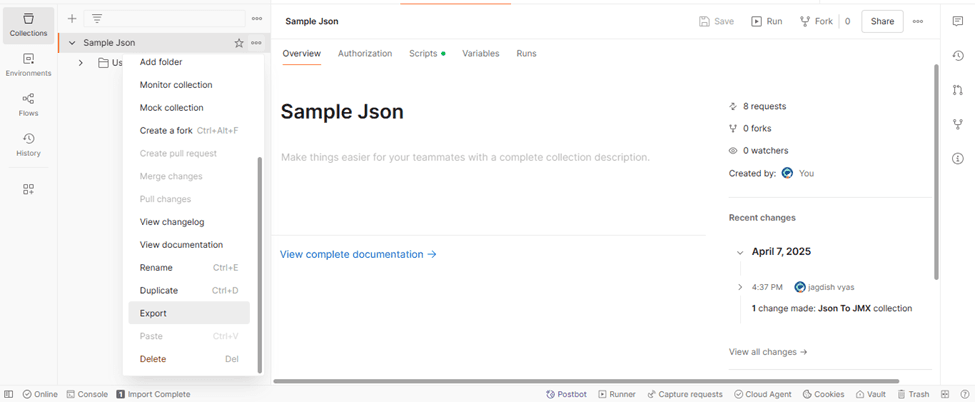Viewport: 975px width, 402px height.
Task: Collapse the Sample Json collection chevron
Action: pyautogui.click(x=72, y=43)
